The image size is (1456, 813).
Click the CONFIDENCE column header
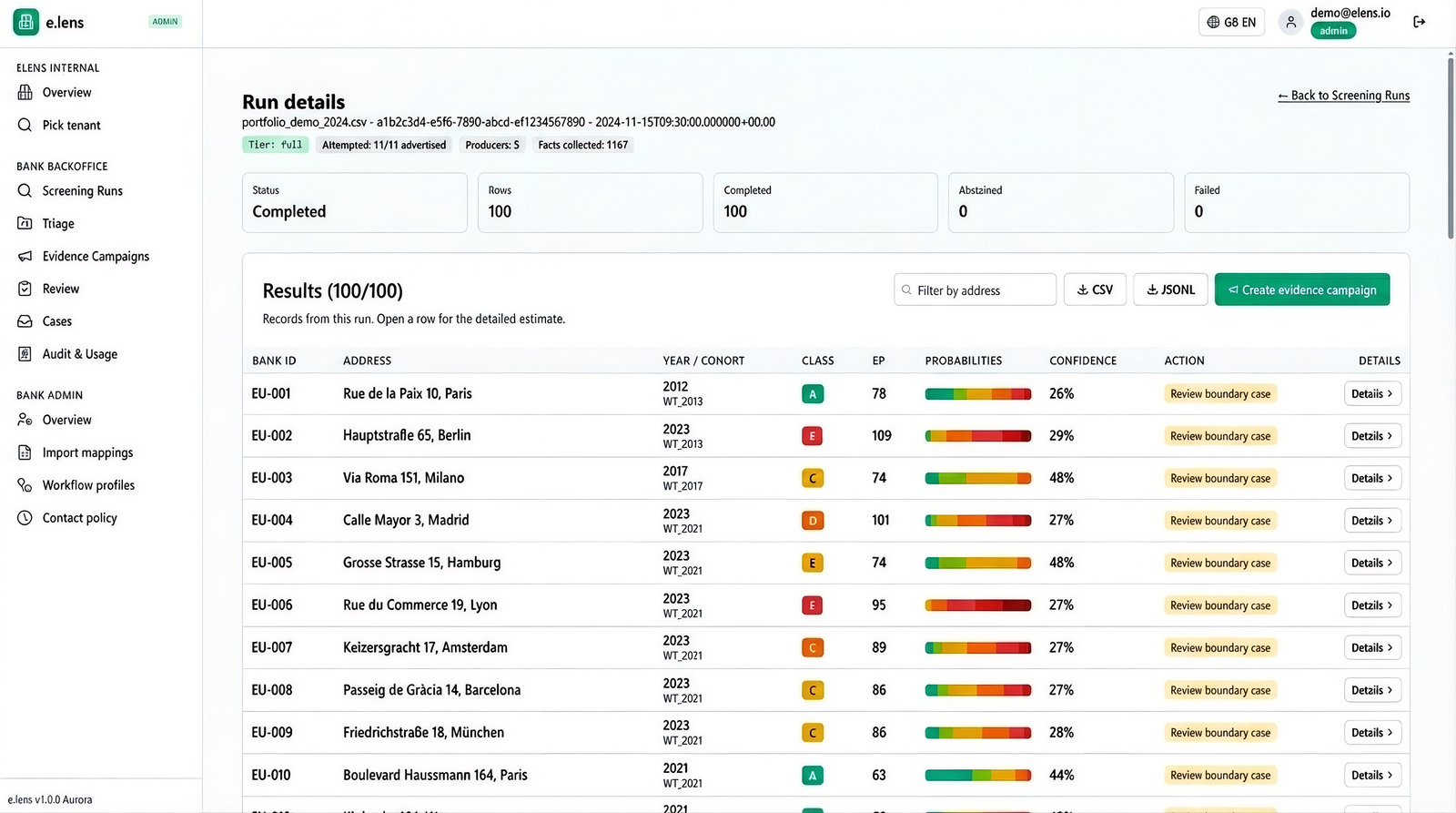(x=1083, y=361)
